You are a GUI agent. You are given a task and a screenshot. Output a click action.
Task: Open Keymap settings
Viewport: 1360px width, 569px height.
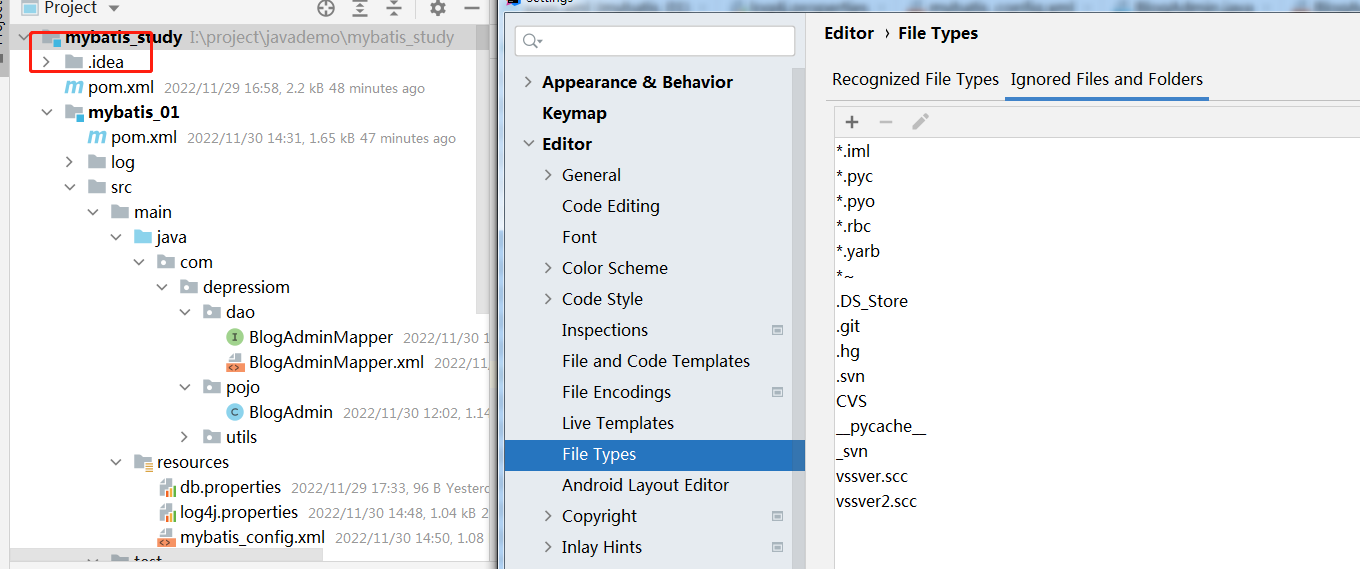tap(574, 113)
